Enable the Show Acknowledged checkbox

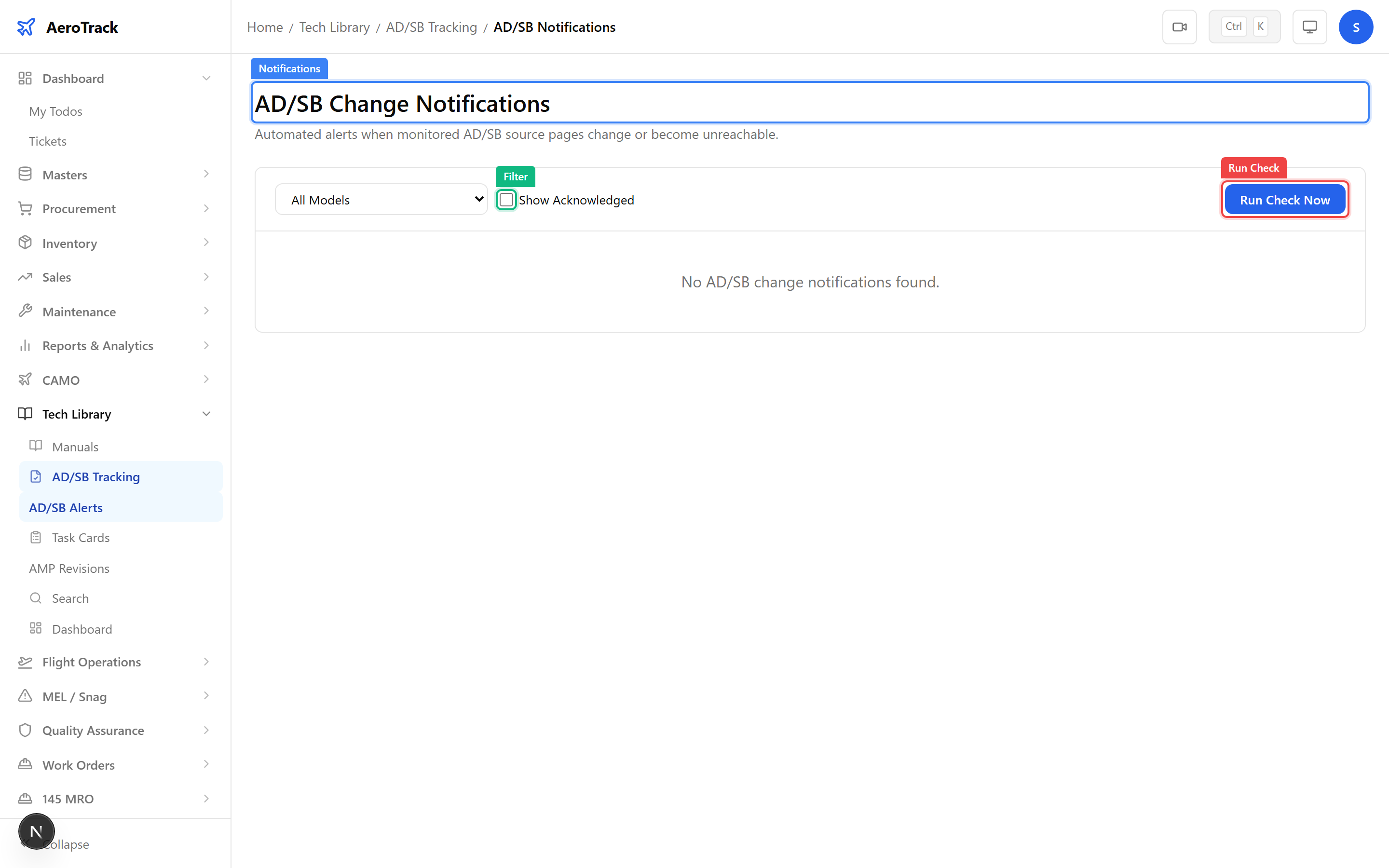505,199
